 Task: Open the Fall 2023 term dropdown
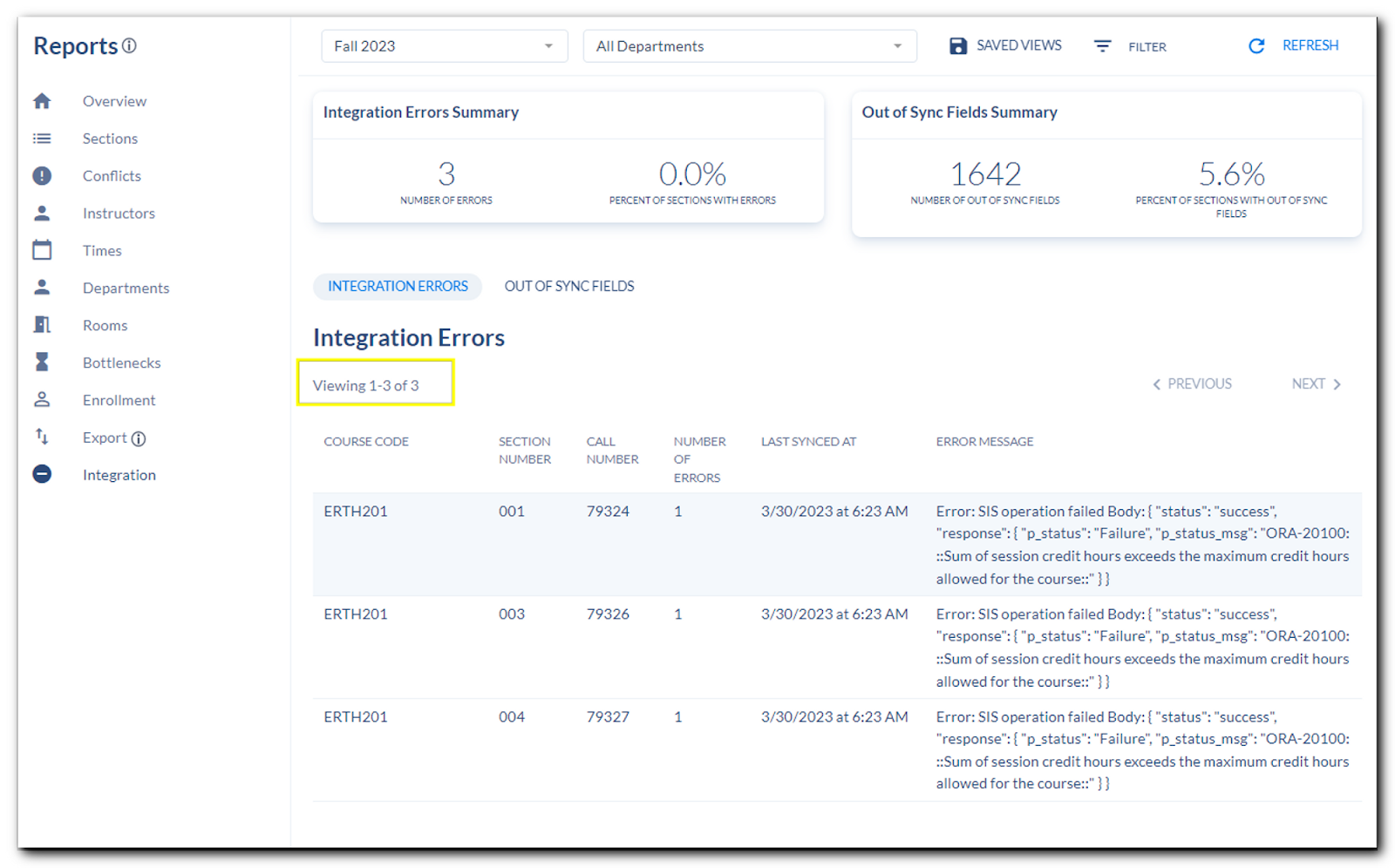click(445, 46)
